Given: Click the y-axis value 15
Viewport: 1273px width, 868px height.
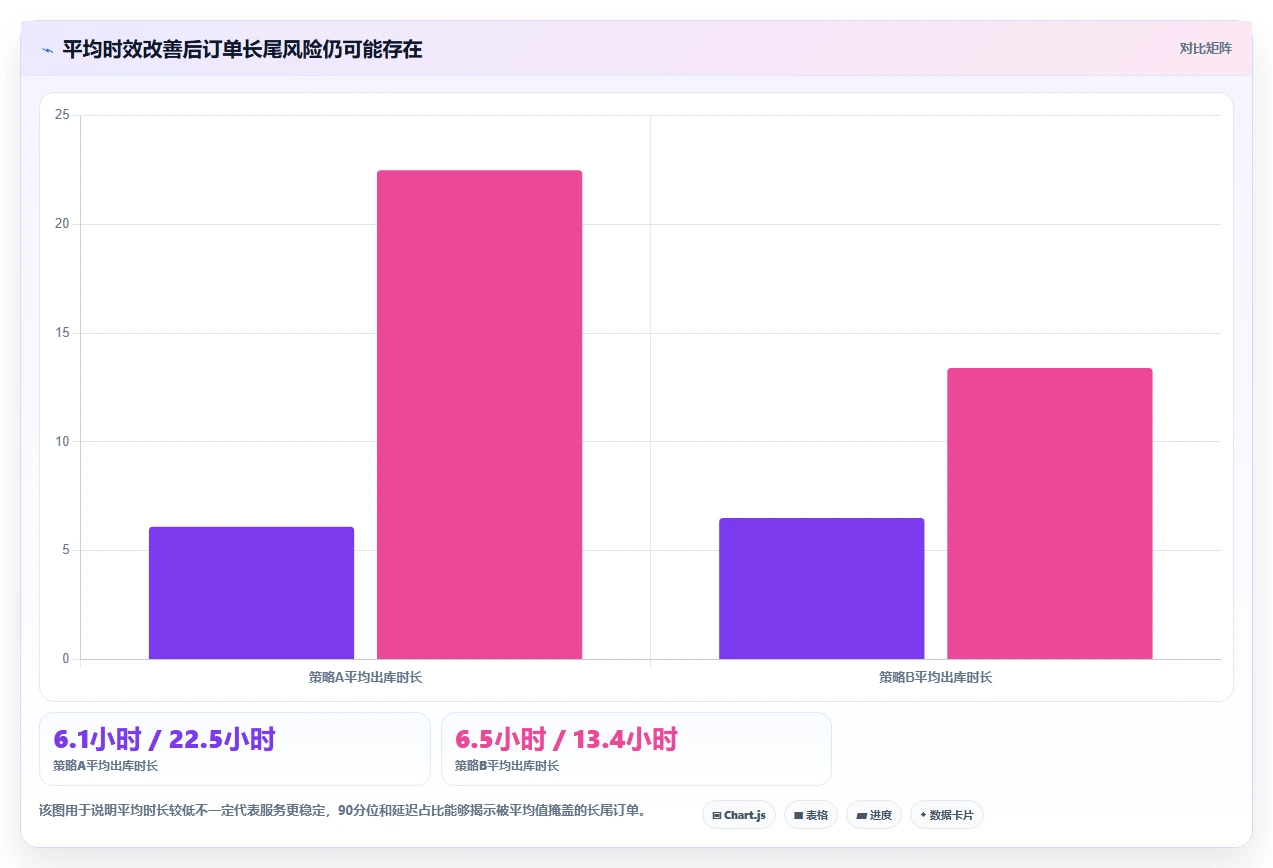Looking at the screenshot, I should point(62,333).
